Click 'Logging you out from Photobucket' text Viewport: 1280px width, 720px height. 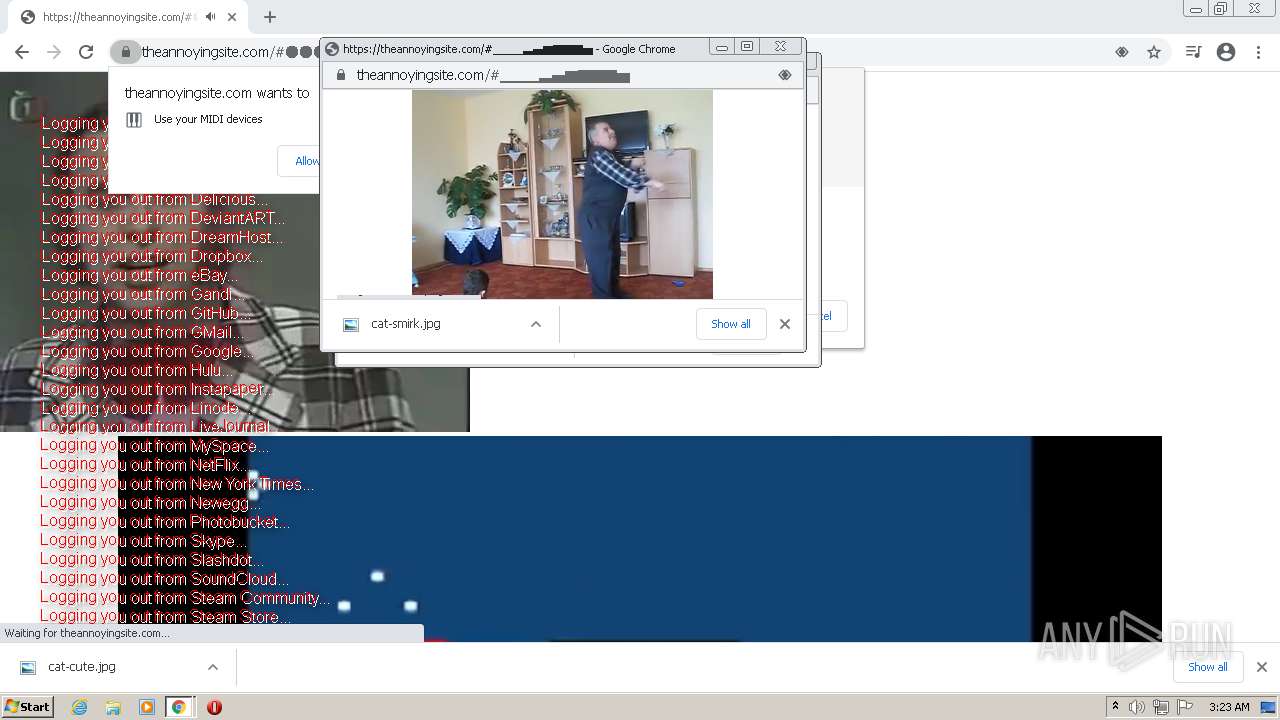[165, 522]
